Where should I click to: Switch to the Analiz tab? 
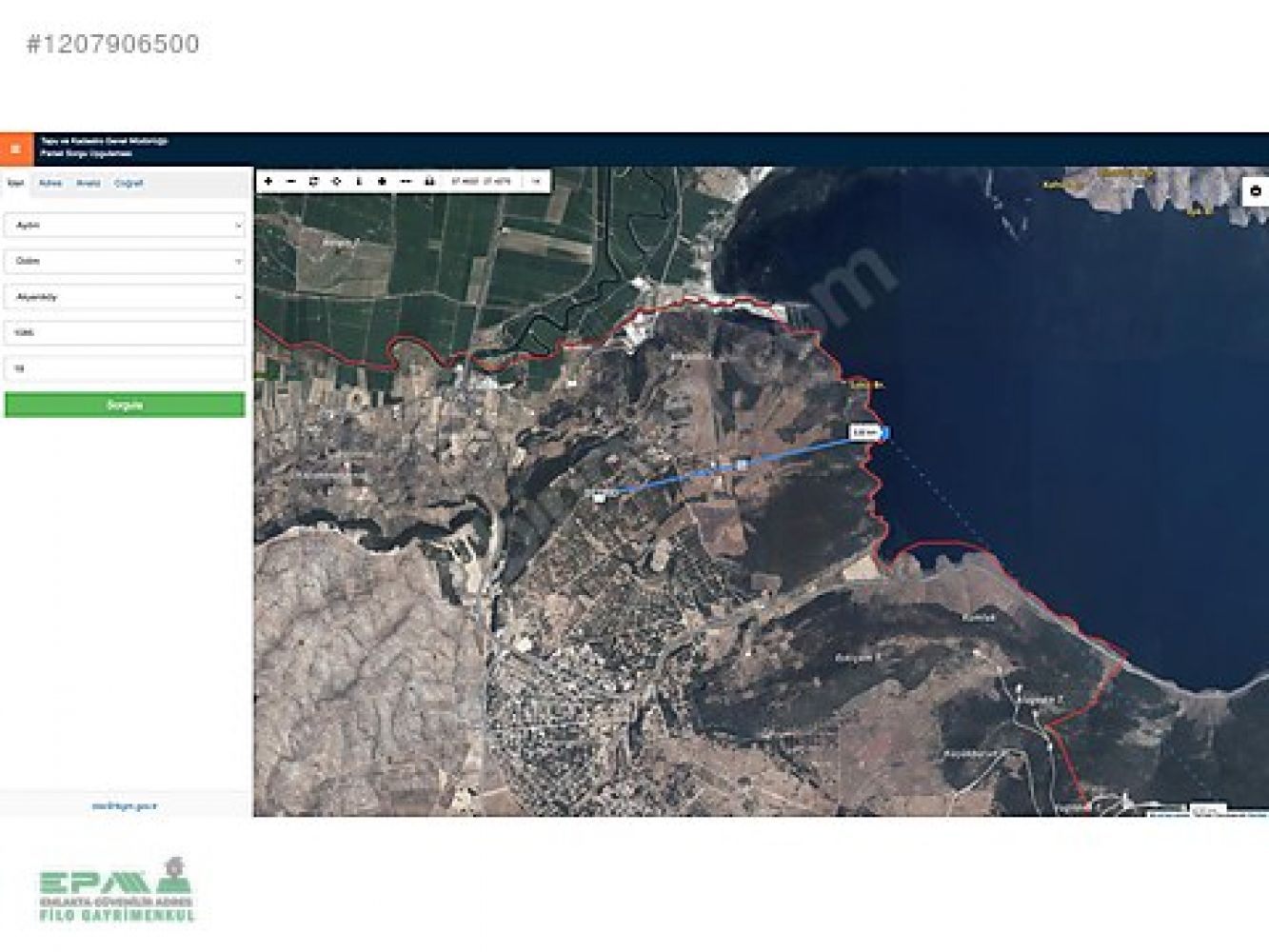(x=88, y=183)
